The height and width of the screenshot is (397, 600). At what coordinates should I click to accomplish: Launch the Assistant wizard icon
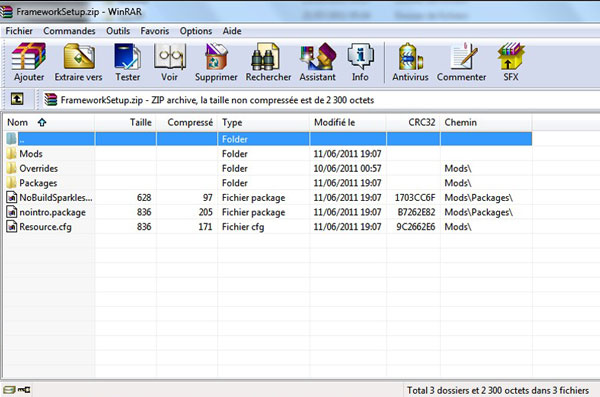tap(318, 57)
